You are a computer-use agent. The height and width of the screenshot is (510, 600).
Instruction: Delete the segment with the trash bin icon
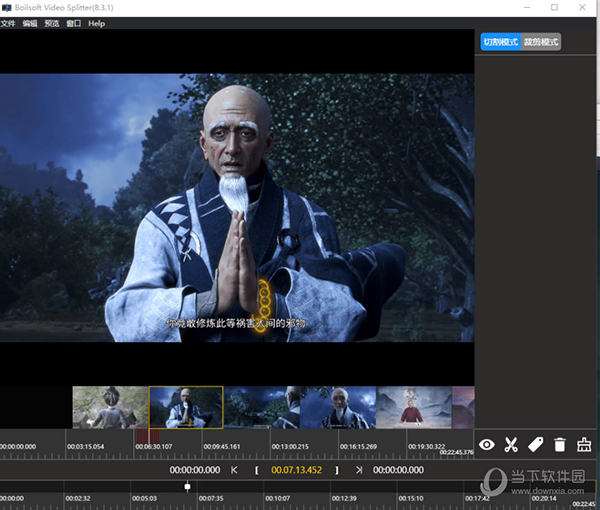559,445
